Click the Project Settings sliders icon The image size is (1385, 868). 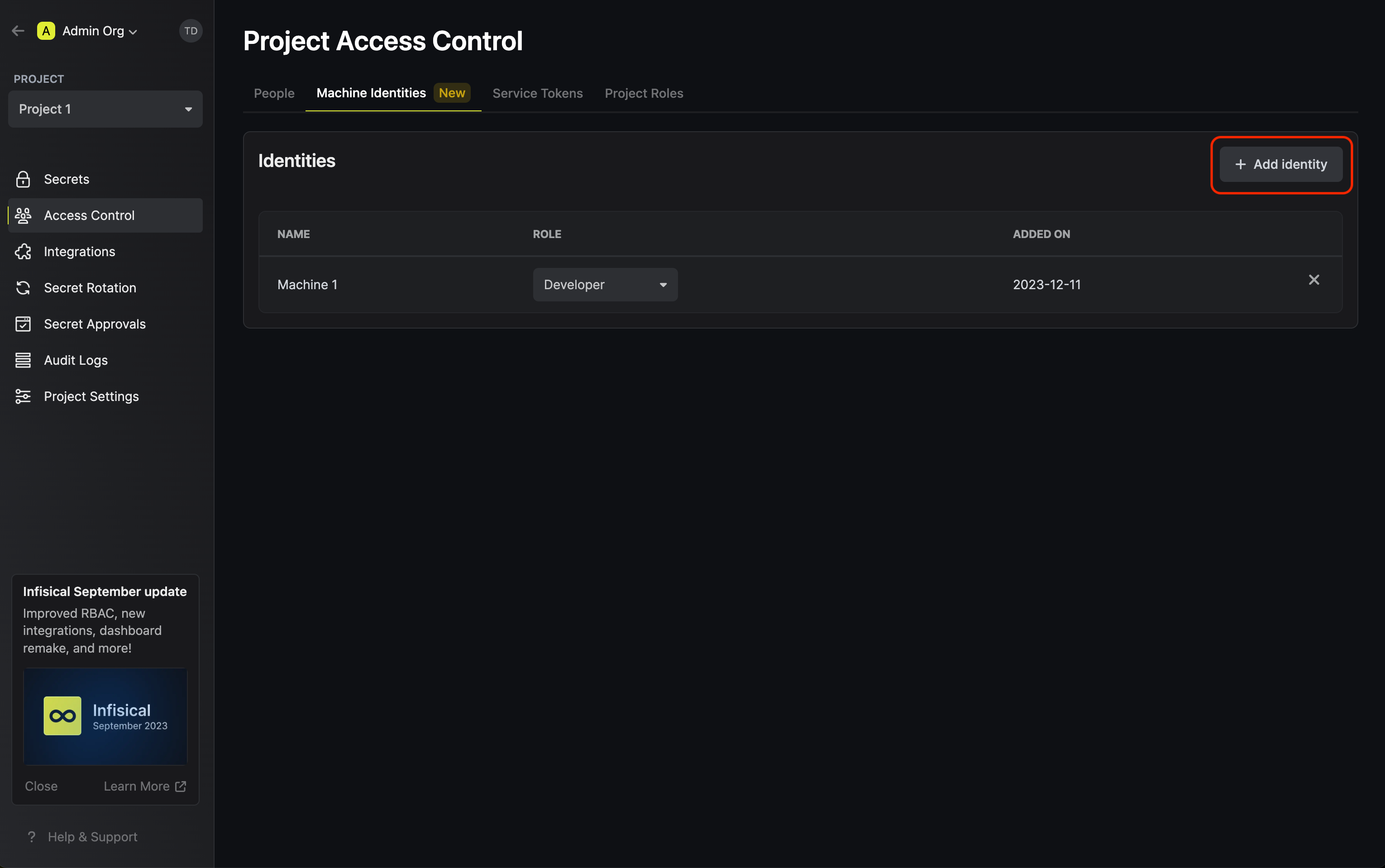tap(23, 396)
